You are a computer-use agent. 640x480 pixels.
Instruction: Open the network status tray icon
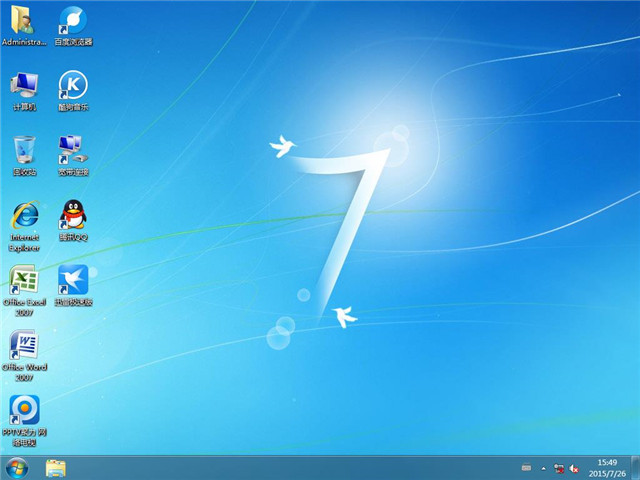click(559, 468)
